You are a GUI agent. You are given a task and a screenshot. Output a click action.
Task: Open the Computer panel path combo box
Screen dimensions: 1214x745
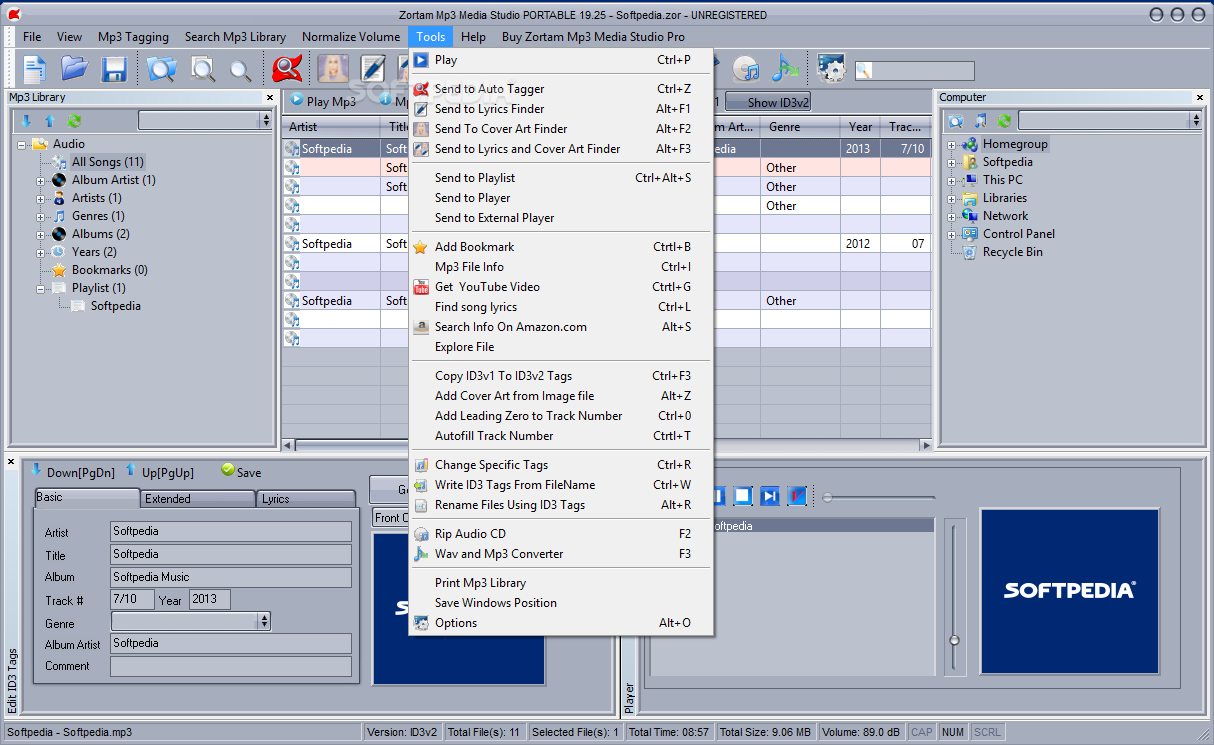pos(1109,120)
